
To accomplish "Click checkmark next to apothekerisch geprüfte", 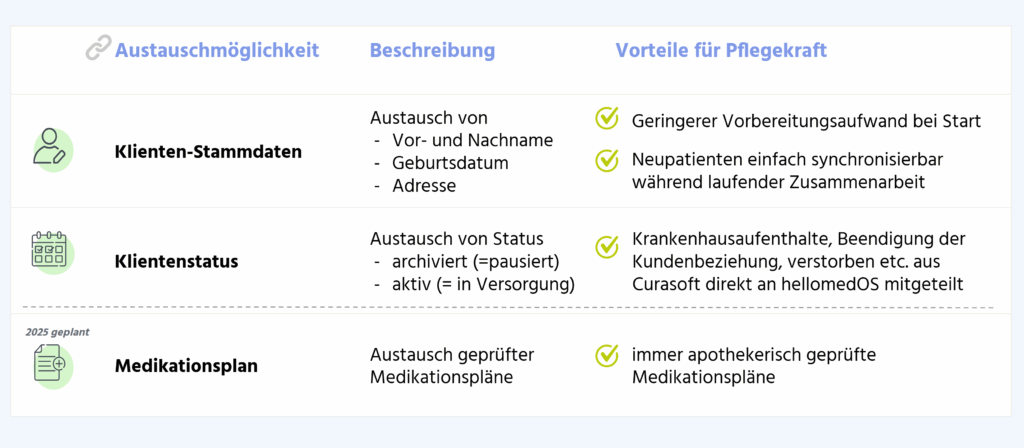I will 607,354.
